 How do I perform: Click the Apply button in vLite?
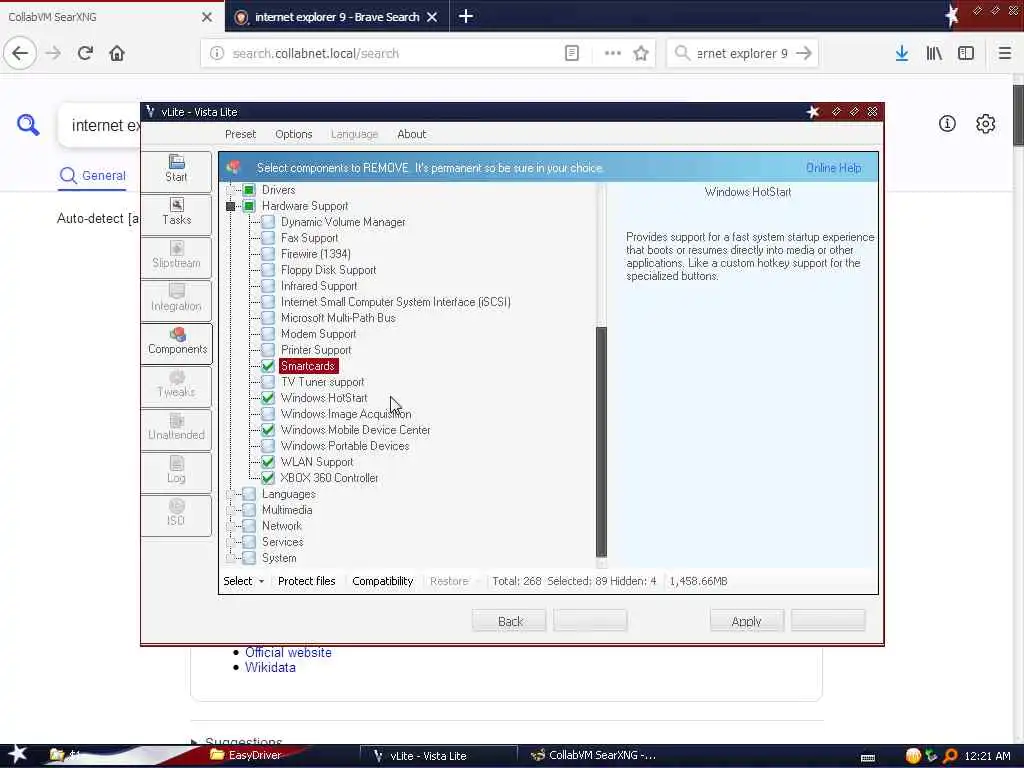click(x=746, y=621)
